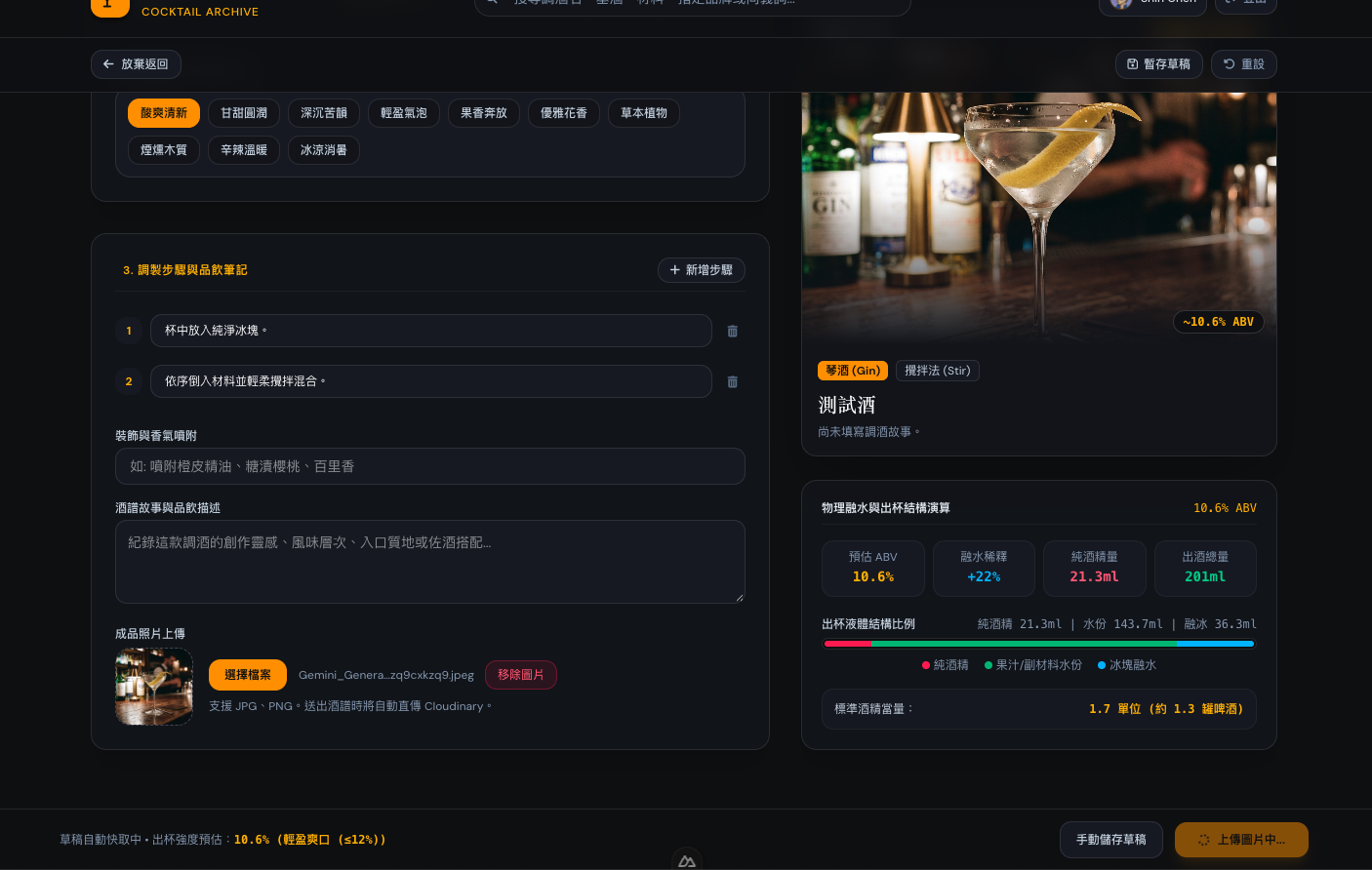Deselect the 酸爽清新 flavor tag
1372x870 pixels.
[x=164, y=113]
